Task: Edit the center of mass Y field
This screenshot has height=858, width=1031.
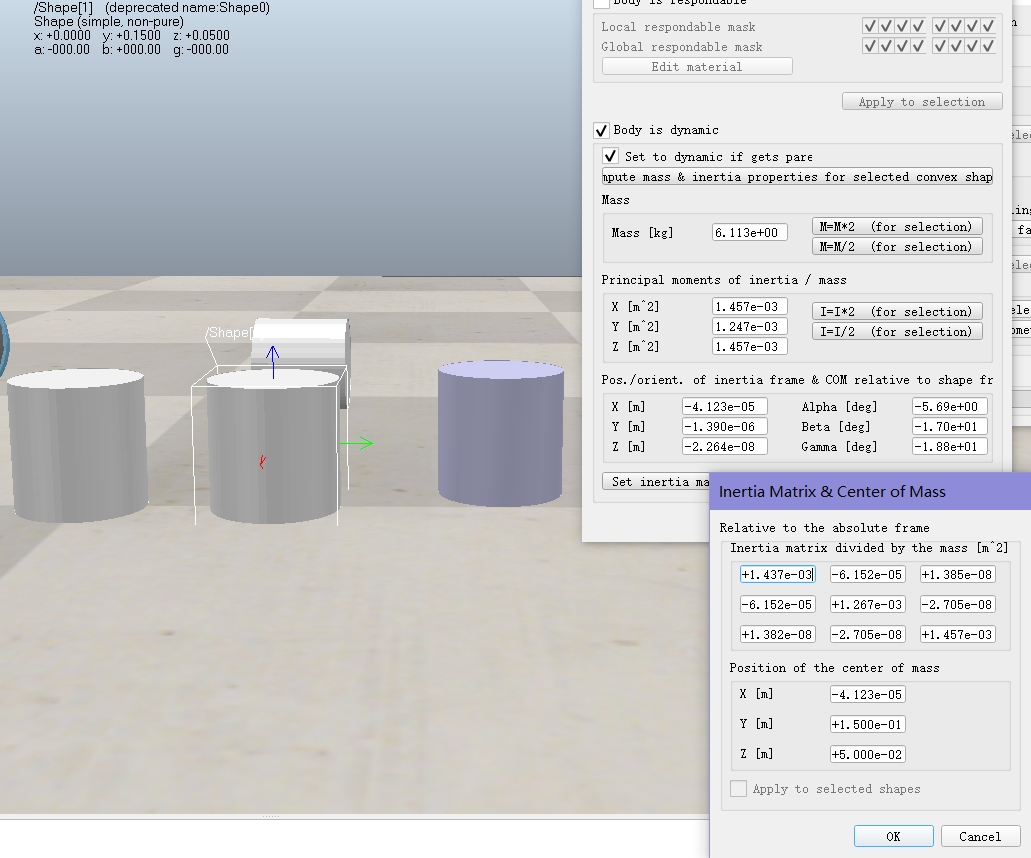Action: coord(867,724)
